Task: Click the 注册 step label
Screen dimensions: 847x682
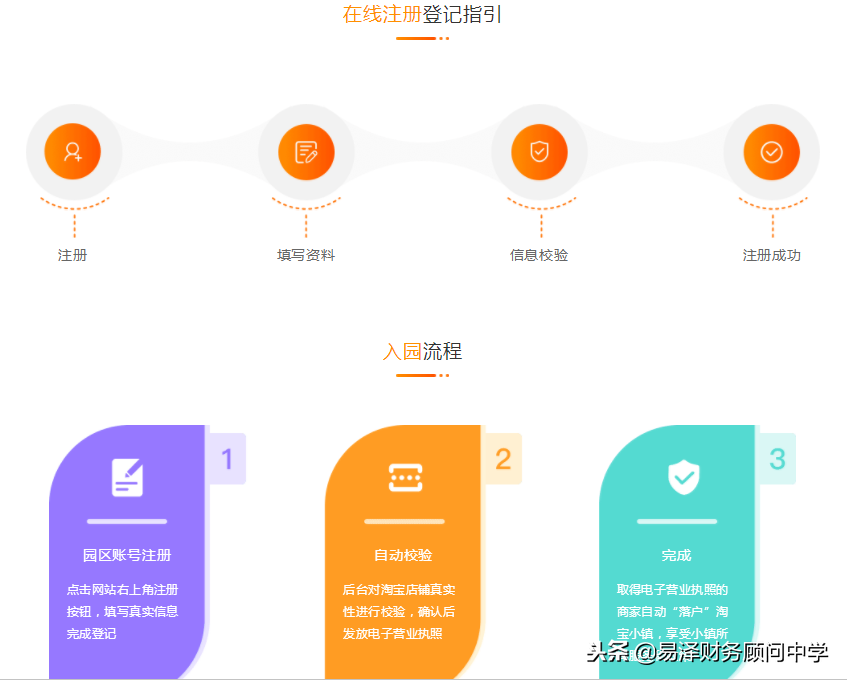Action: point(72,255)
